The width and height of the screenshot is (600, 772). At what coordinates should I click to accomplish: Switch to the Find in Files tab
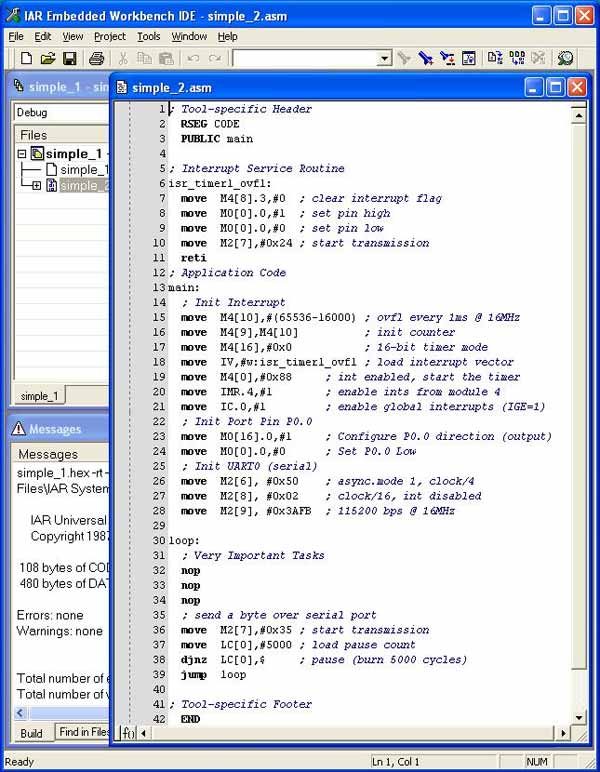click(x=83, y=732)
